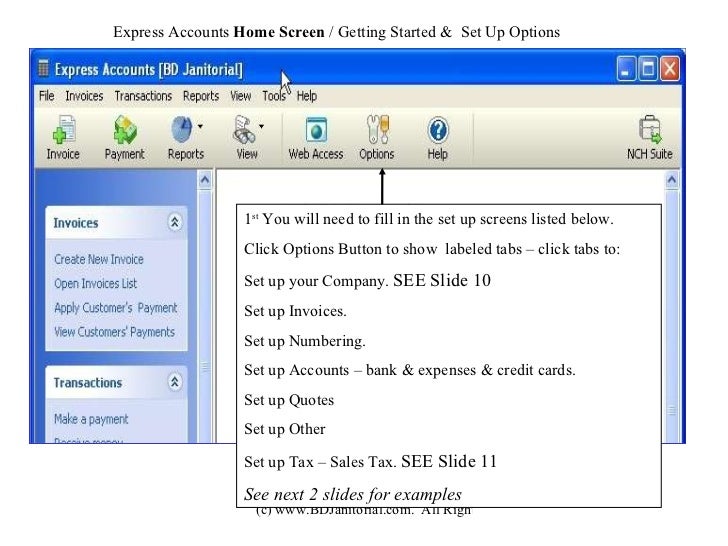This screenshot has width=728, height=546.
Task: Launch the NCH Suite toolbox icon
Action: pyautogui.click(x=650, y=130)
